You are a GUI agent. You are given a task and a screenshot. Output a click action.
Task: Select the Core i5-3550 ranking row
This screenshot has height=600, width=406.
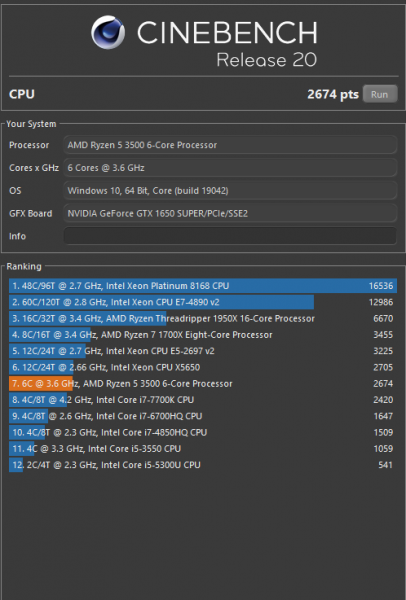click(203, 448)
